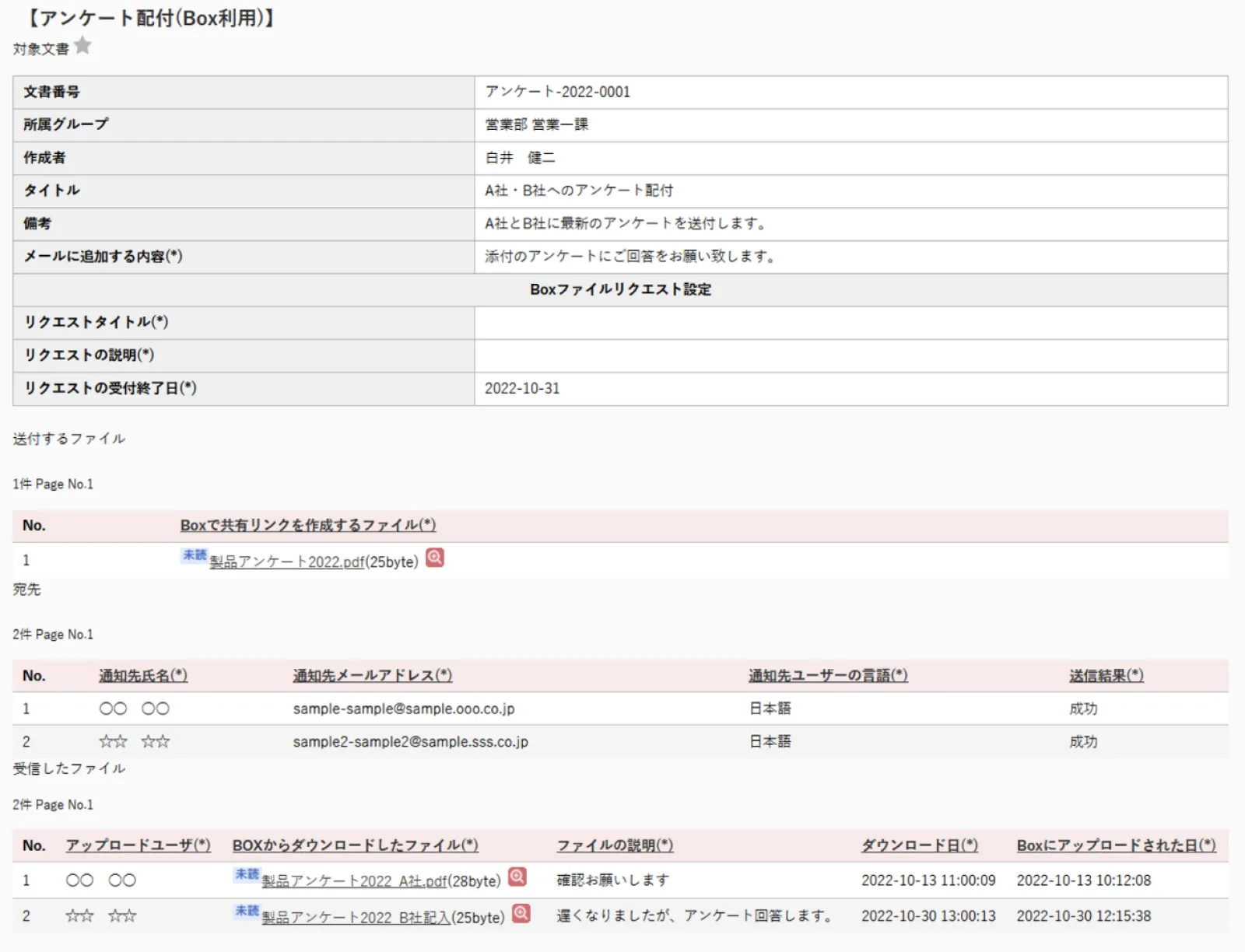Sort by 通知先氏名 column header

[x=143, y=675]
